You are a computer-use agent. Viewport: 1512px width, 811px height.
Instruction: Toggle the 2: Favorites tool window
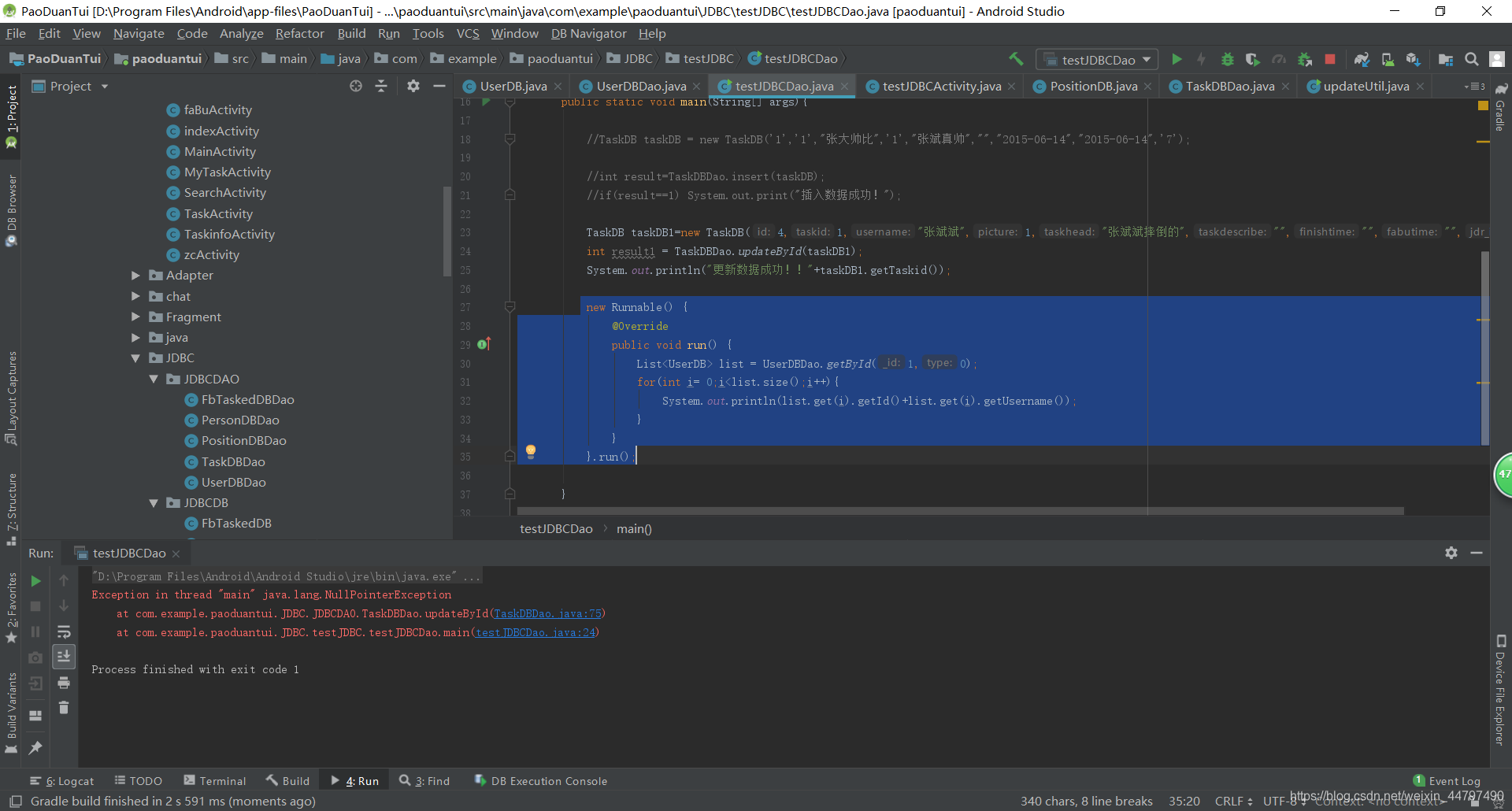(11, 608)
